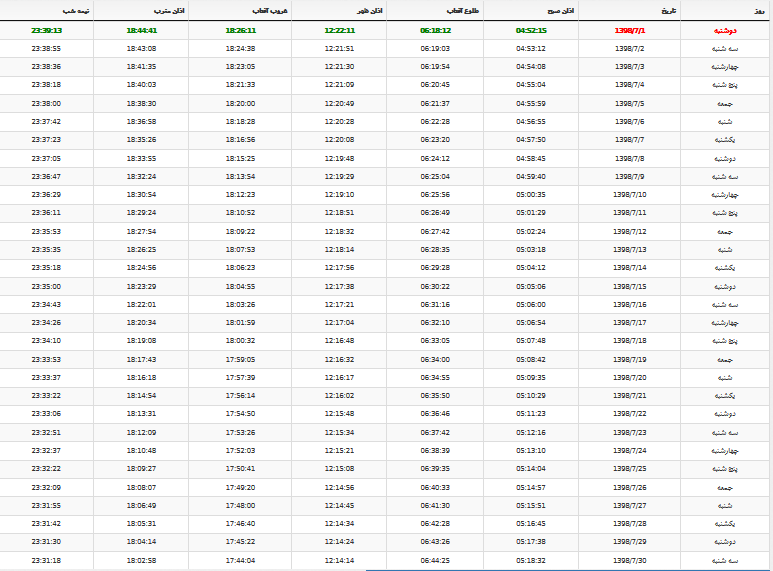
Task: Click time cell 17:48:00
Action: (x=241, y=505)
